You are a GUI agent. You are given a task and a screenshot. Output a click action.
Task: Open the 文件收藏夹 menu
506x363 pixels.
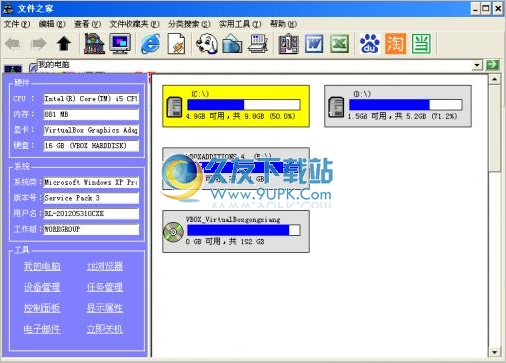pyautogui.click(x=135, y=24)
